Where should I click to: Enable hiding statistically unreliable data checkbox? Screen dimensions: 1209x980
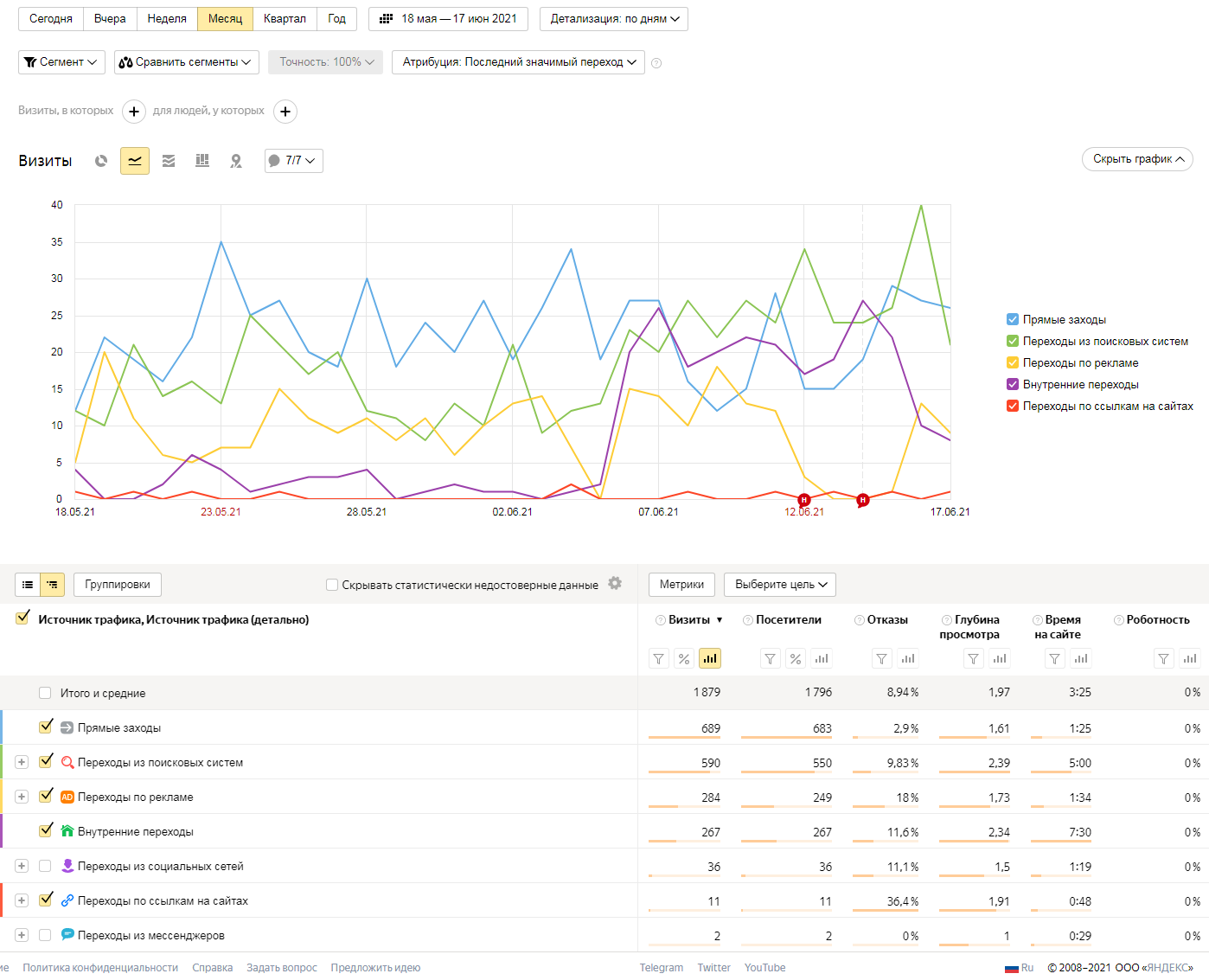pyautogui.click(x=332, y=585)
